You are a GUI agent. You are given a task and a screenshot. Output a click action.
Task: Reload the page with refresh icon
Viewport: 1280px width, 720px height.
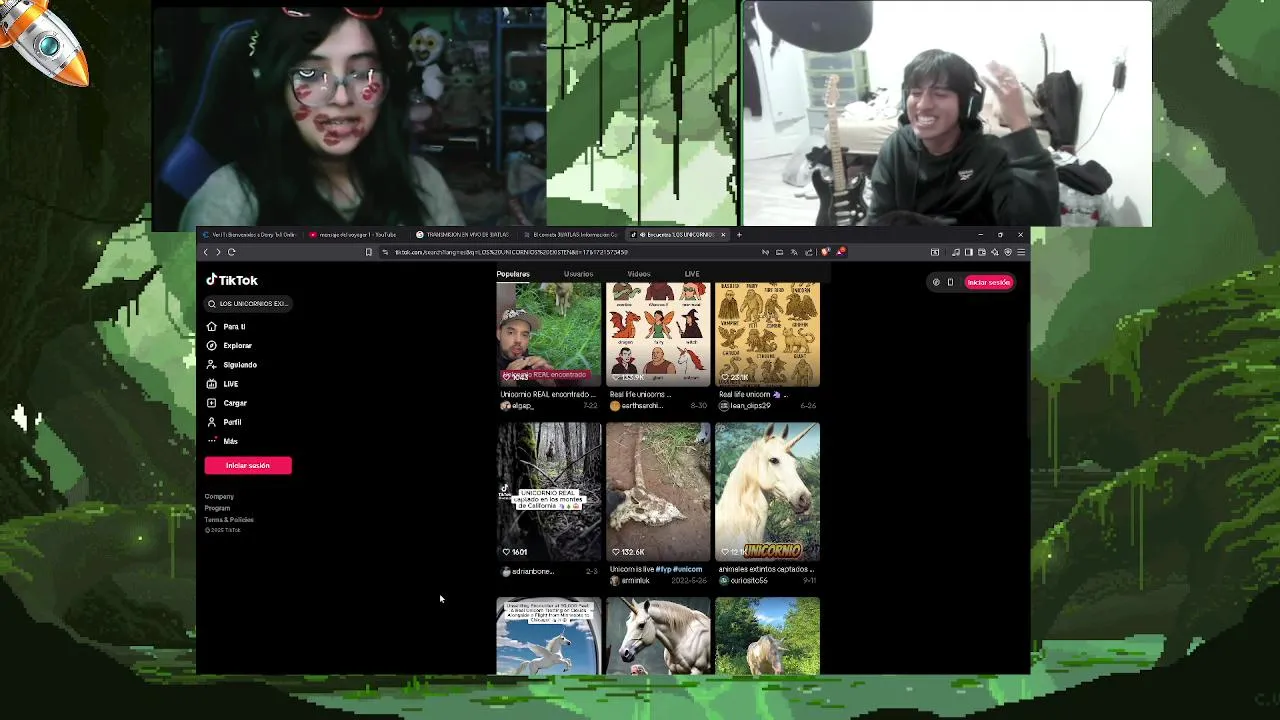pos(231,252)
